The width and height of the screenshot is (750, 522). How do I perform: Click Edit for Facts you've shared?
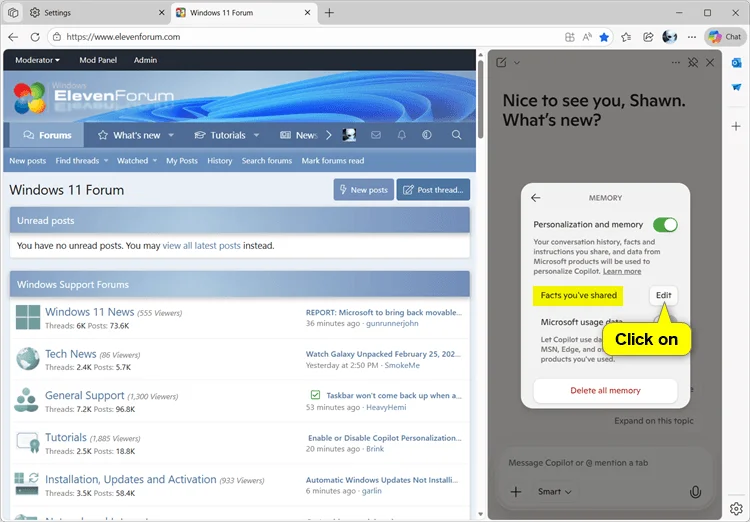pyautogui.click(x=663, y=295)
